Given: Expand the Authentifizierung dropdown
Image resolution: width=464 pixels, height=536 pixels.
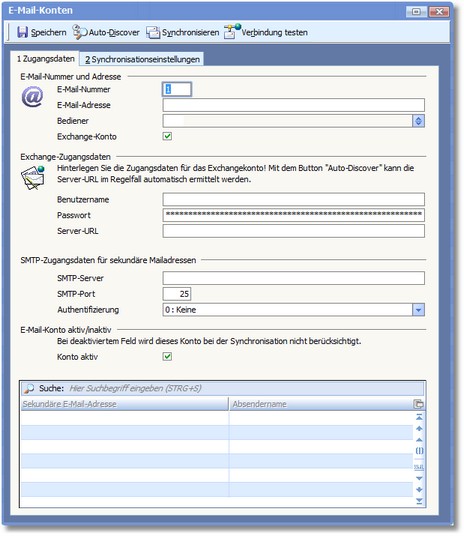Looking at the screenshot, I should pos(419,310).
